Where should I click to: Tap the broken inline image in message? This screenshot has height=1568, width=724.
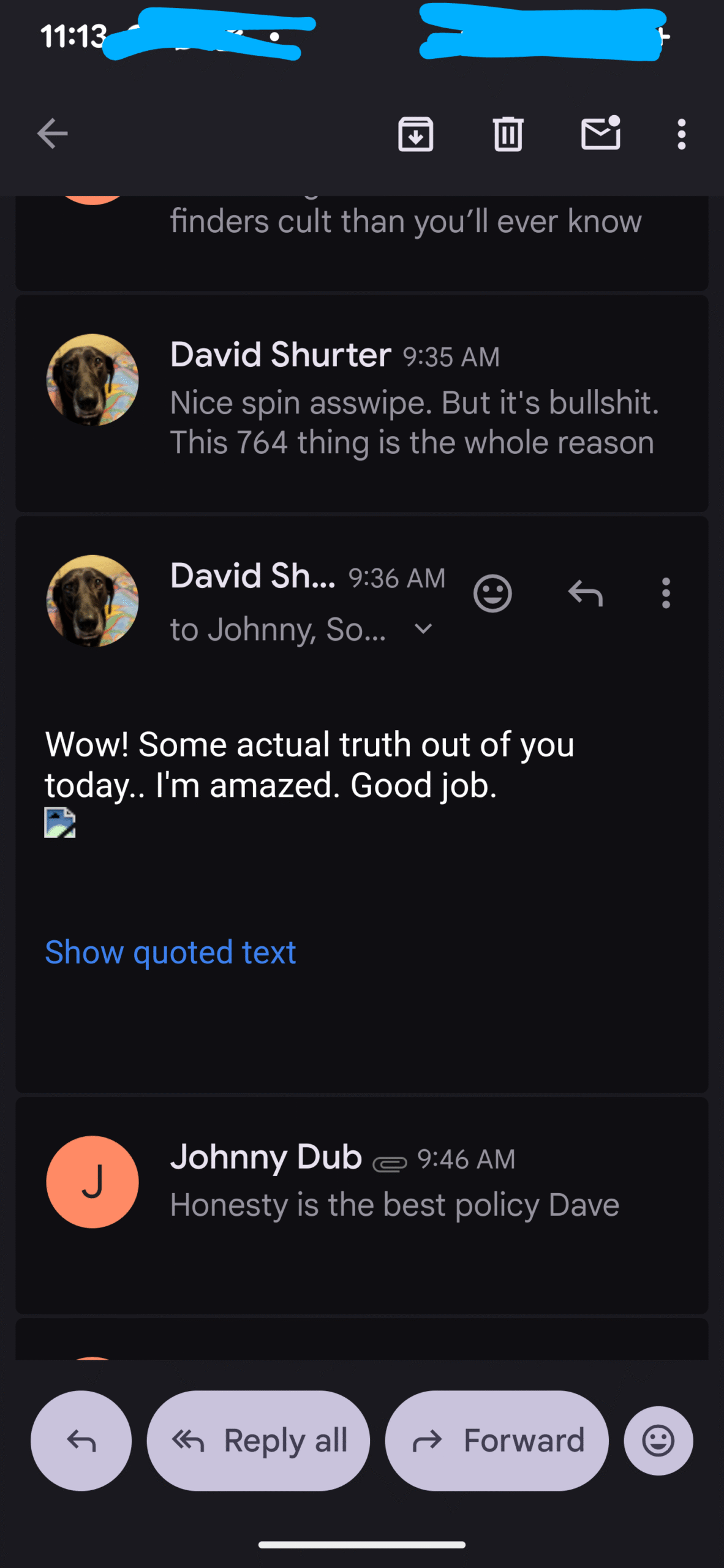60,823
